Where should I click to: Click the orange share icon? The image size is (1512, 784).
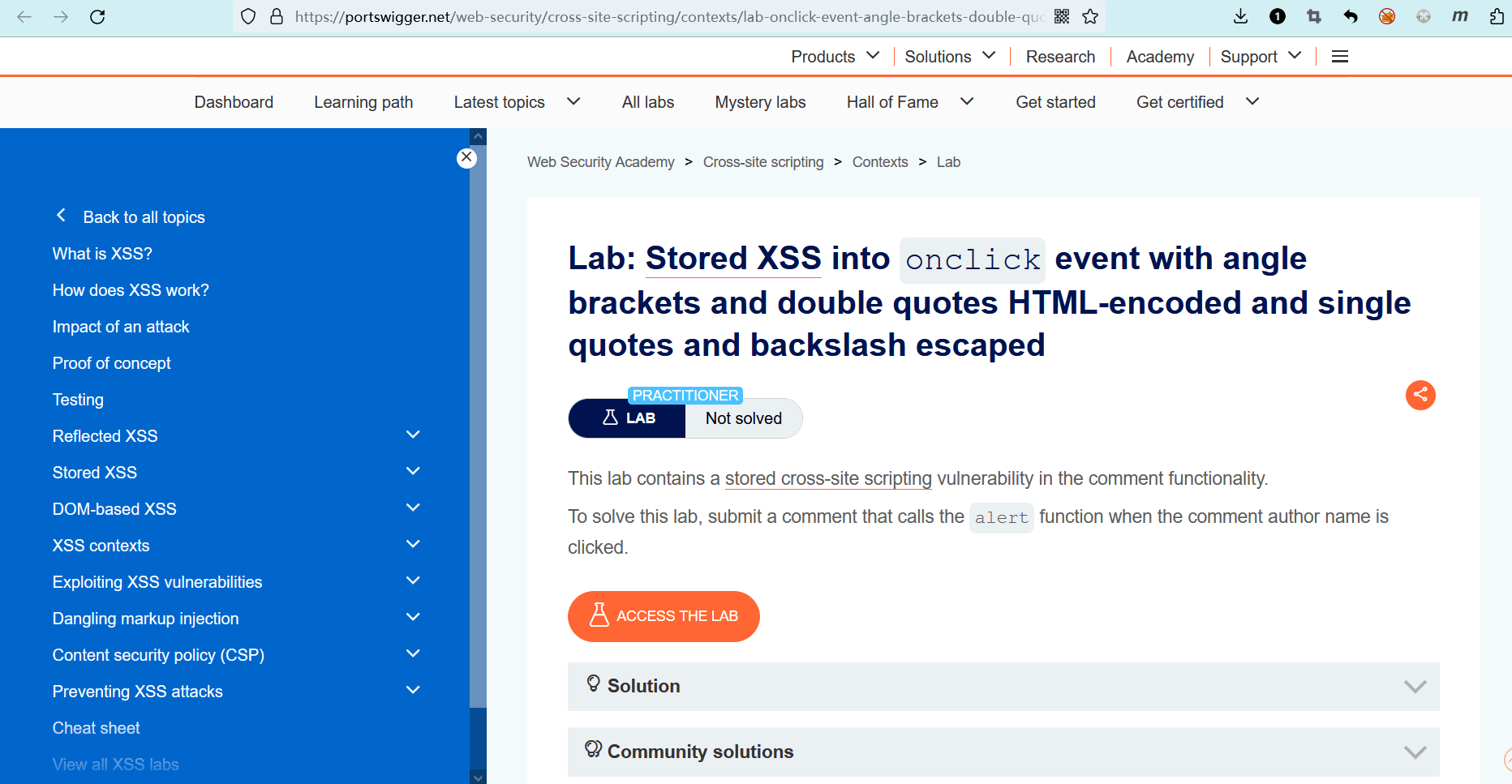(1420, 395)
